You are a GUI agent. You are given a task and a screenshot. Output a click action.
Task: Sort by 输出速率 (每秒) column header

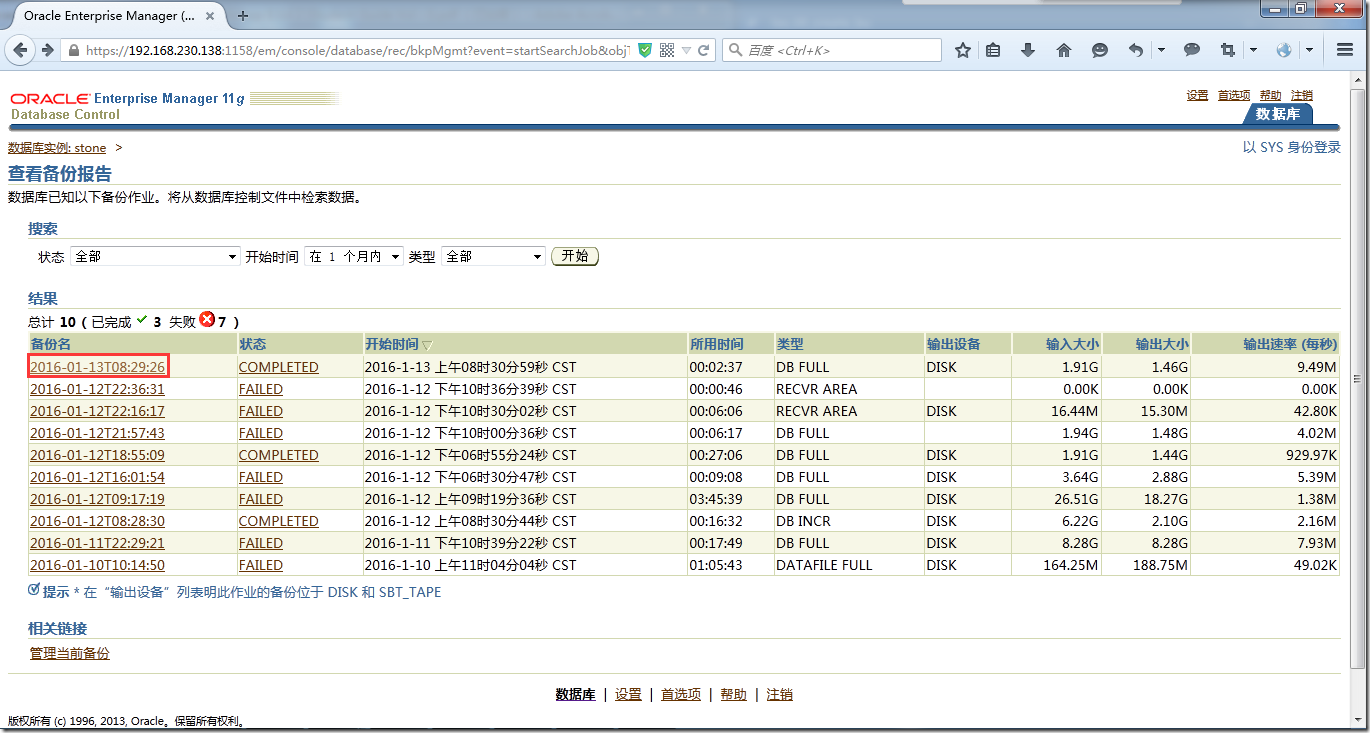(x=1290, y=344)
